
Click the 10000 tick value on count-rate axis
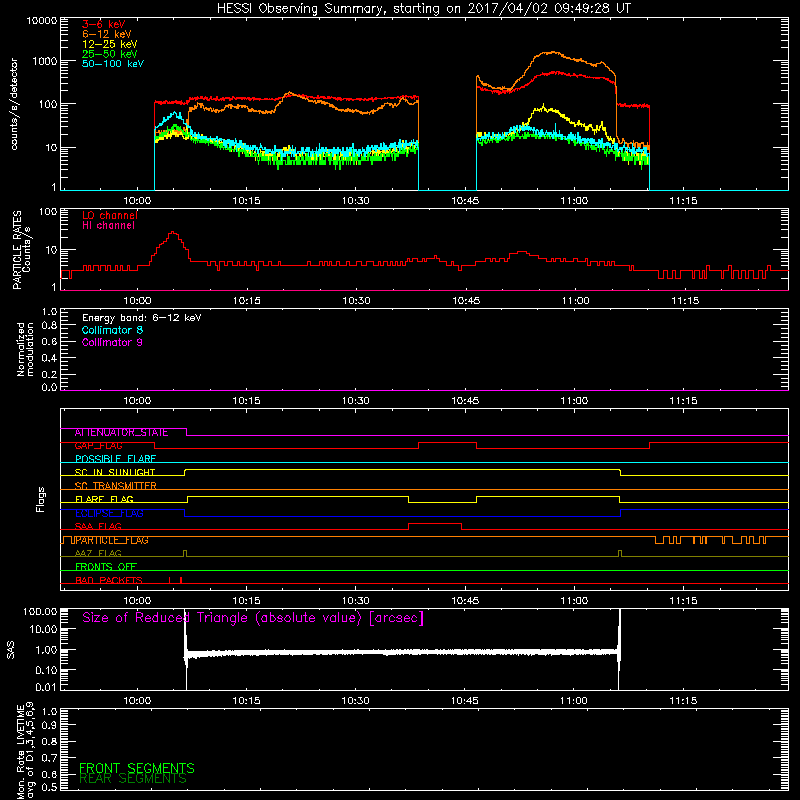(x=42, y=21)
